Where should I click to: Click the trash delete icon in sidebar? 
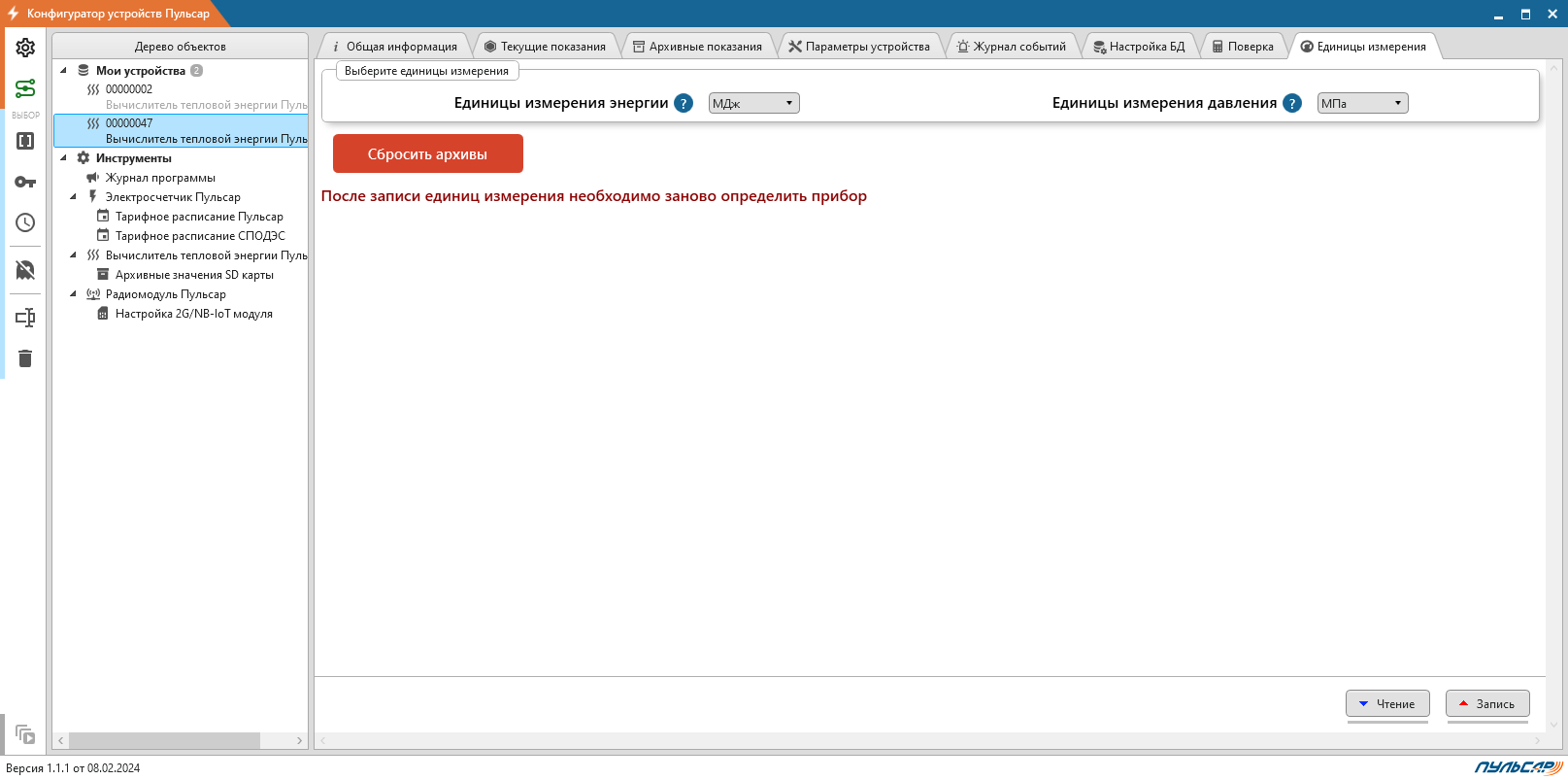tap(25, 358)
